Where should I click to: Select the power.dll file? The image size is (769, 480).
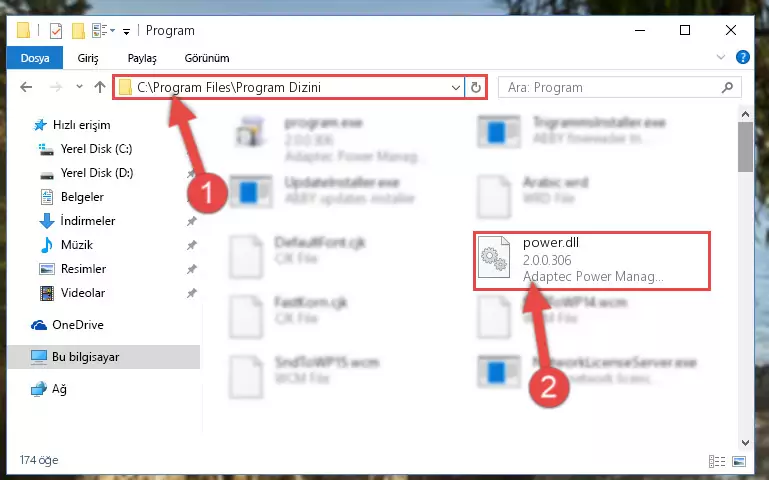click(x=591, y=261)
